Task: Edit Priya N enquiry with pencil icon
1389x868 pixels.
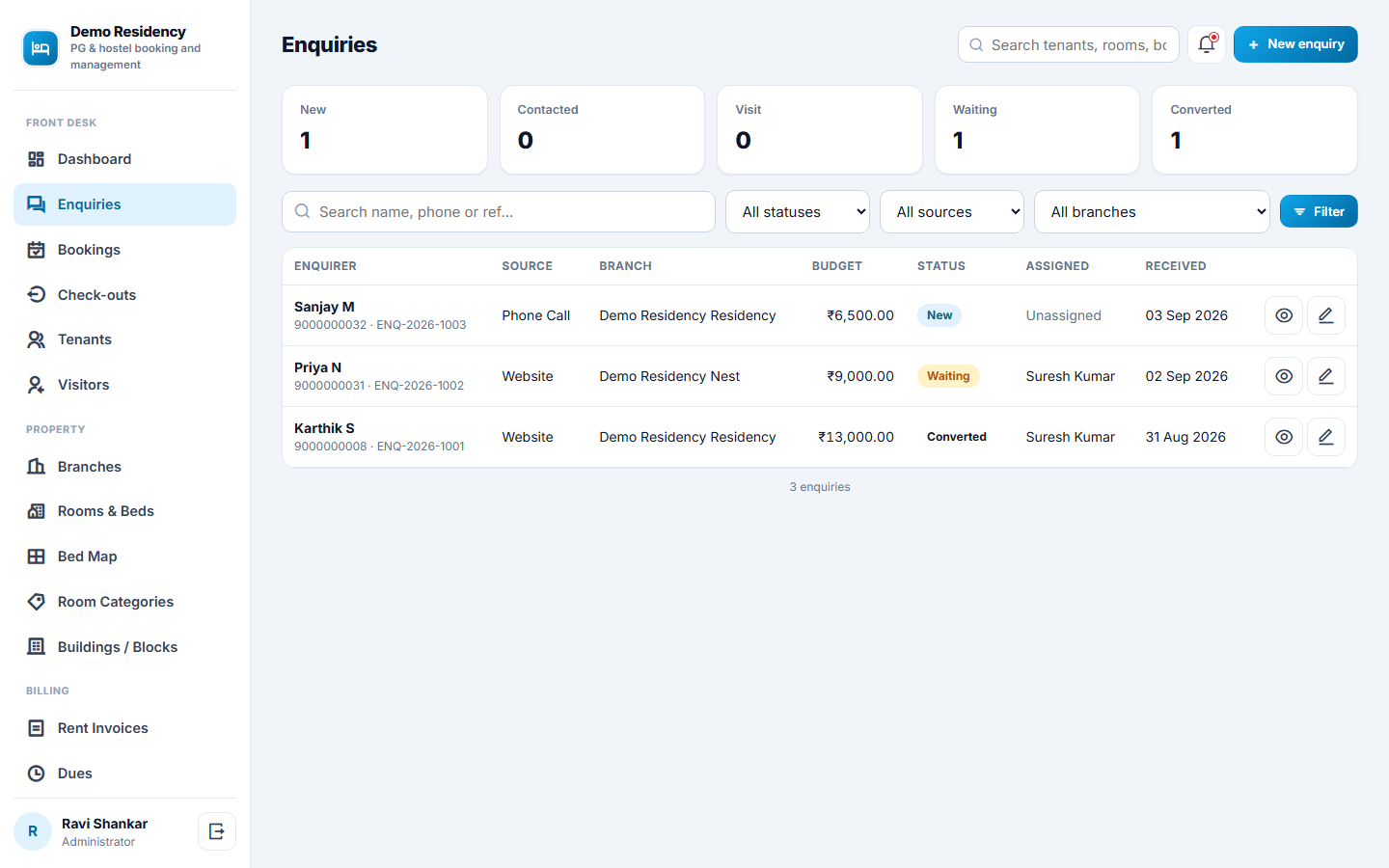Action: coord(1326,376)
